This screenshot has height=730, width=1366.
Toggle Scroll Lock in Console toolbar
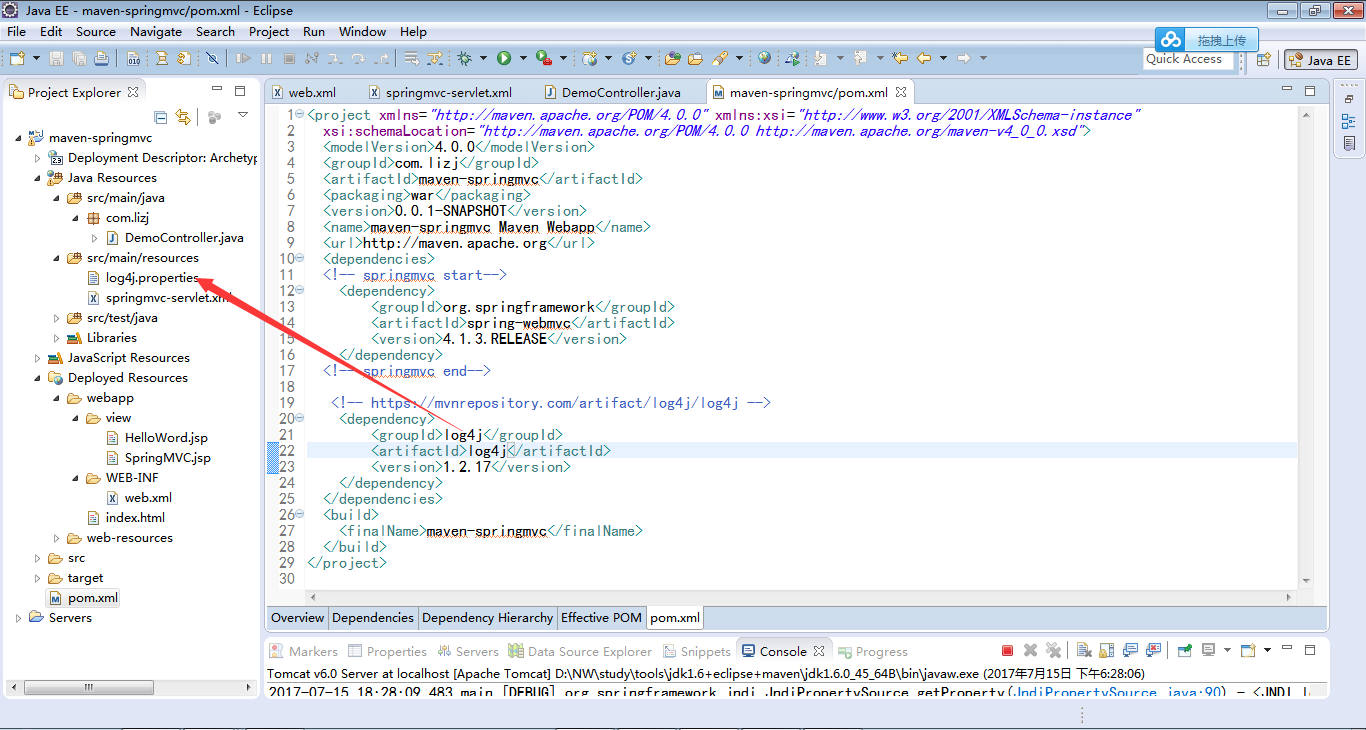(x=1107, y=650)
